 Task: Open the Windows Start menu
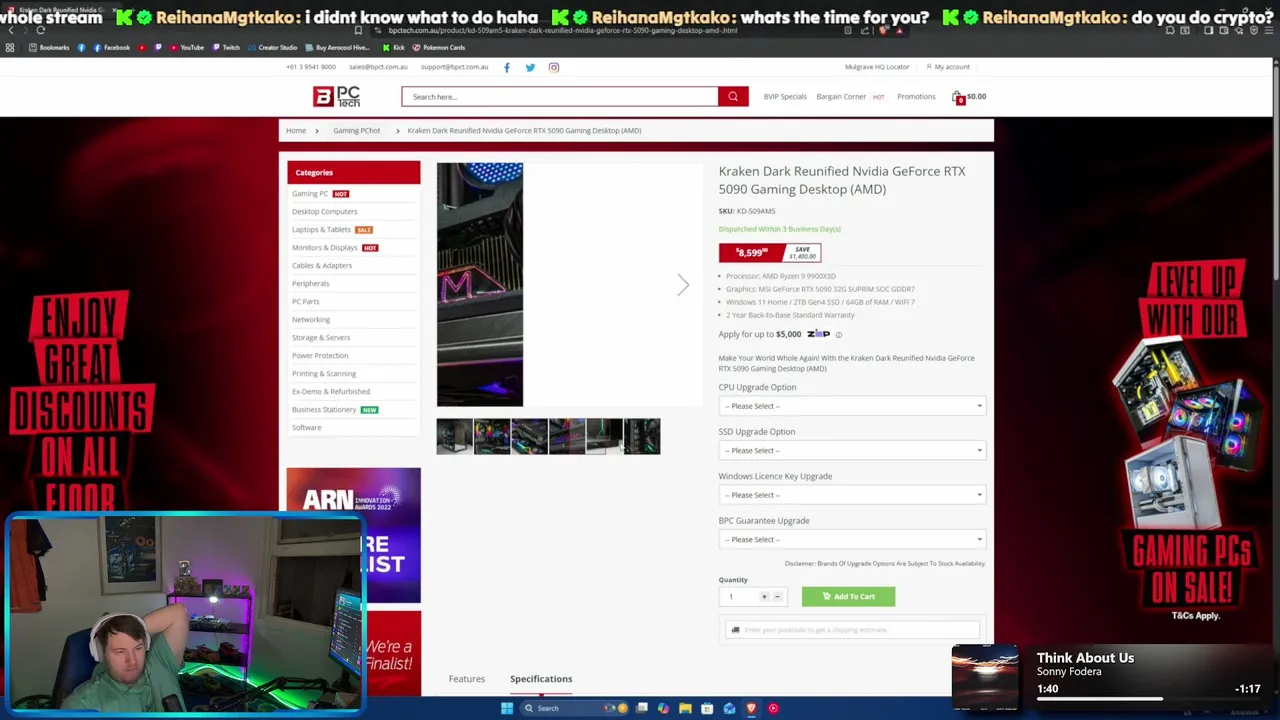507,708
